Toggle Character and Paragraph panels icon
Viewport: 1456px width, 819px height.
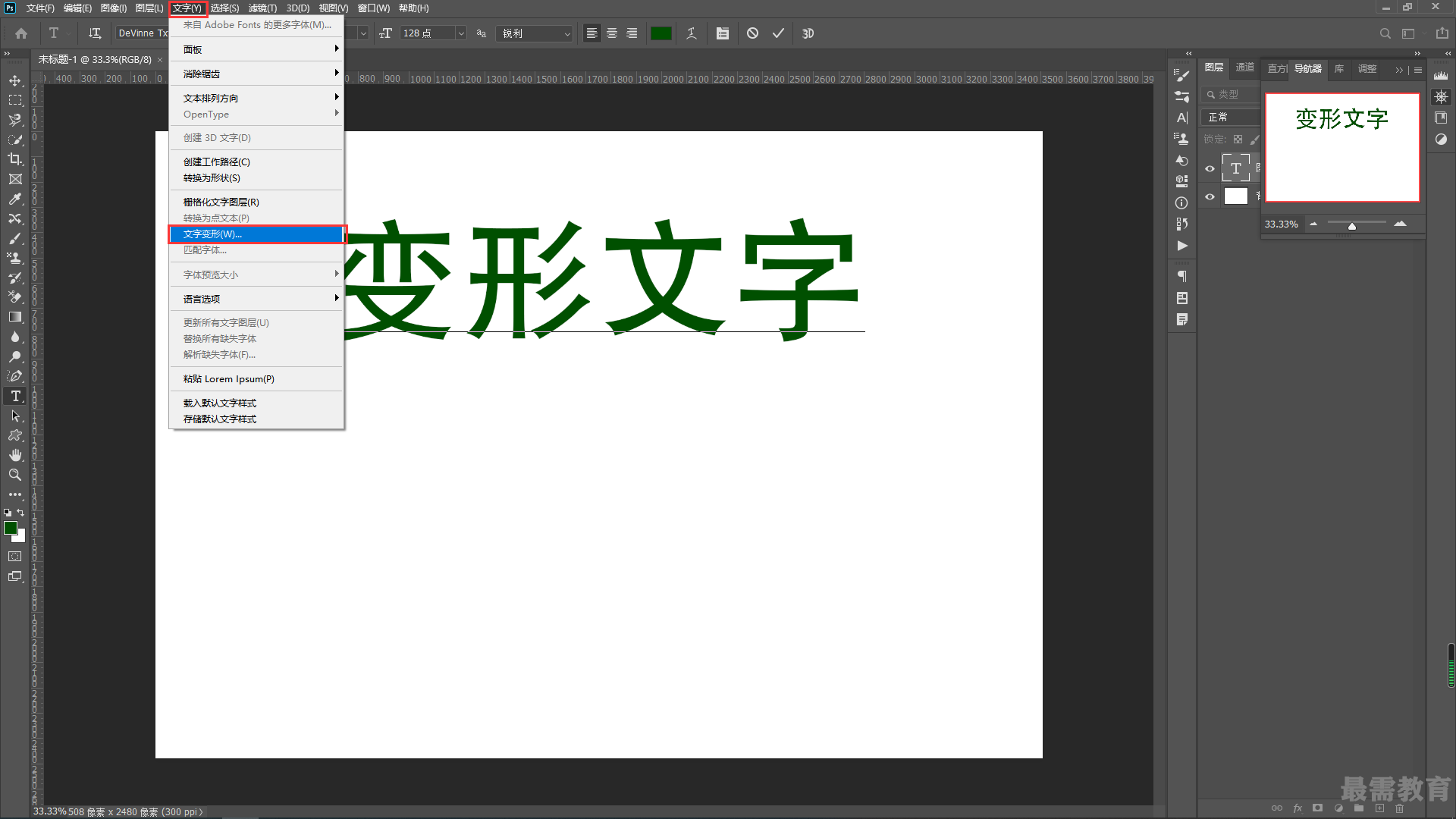click(723, 33)
